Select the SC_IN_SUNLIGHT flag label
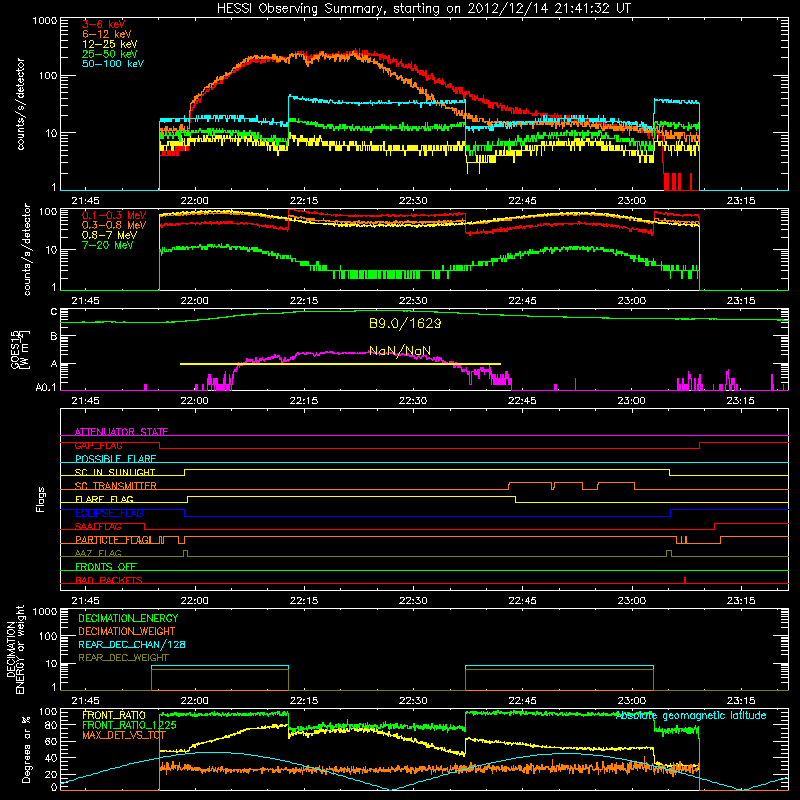This screenshot has height=800, width=800. pos(115,472)
